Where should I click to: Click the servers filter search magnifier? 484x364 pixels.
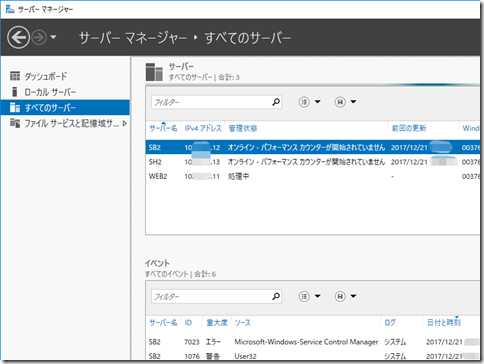click(276, 102)
